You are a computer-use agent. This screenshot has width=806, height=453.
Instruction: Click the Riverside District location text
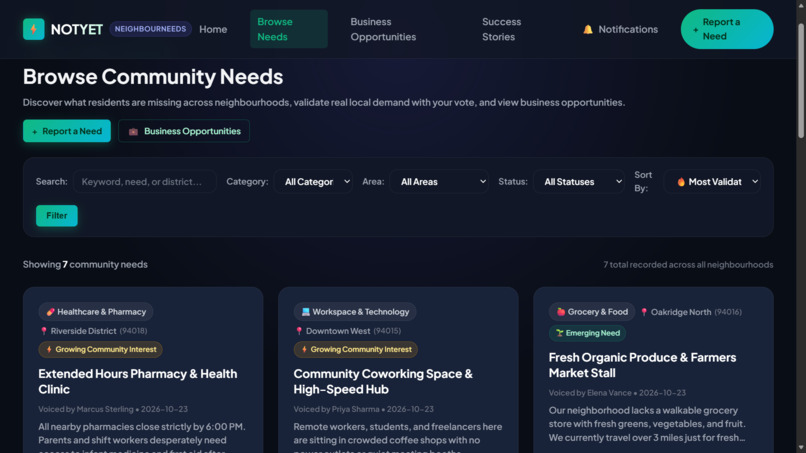coord(83,331)
